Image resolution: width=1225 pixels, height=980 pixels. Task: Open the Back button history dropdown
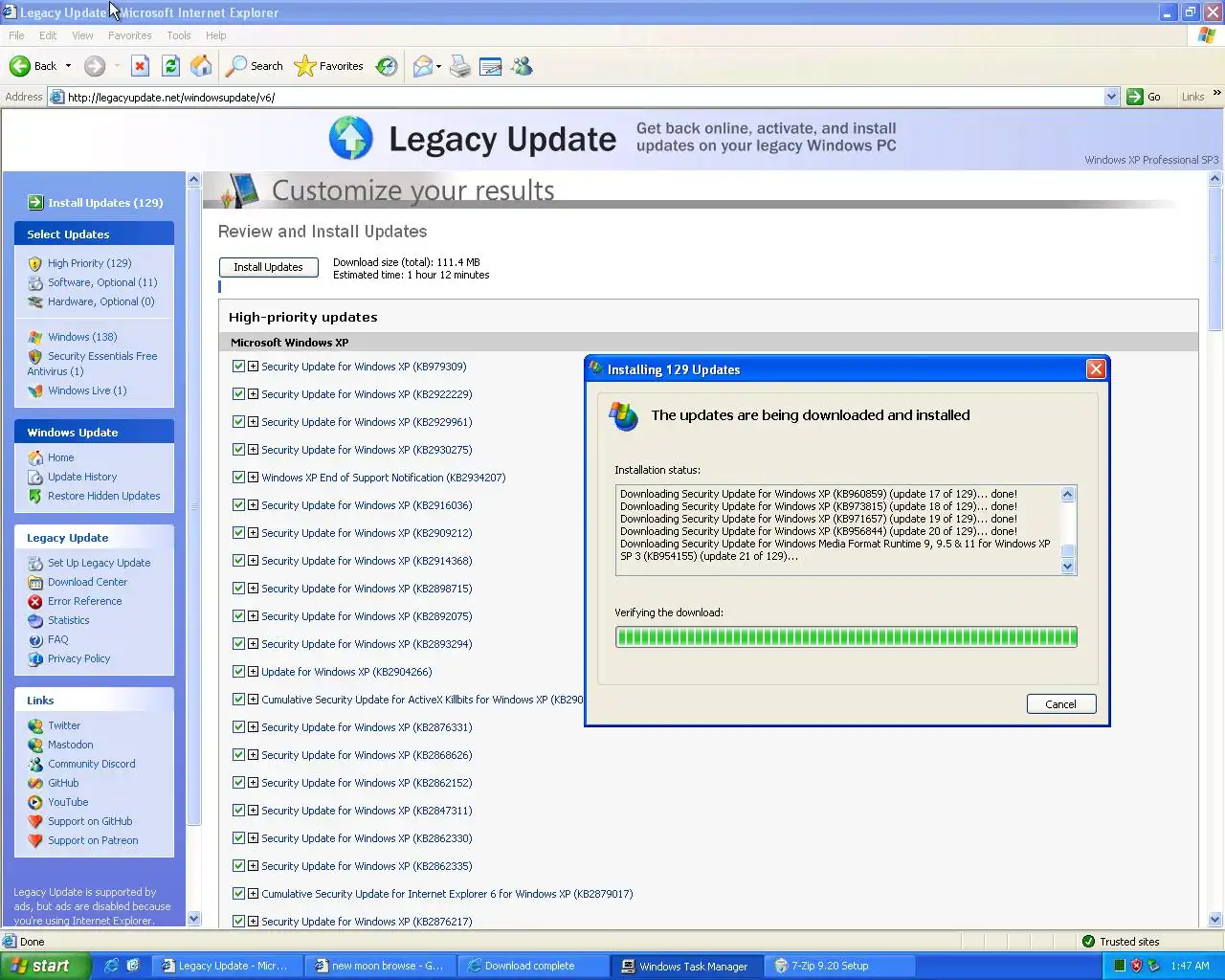pos(68,66)
